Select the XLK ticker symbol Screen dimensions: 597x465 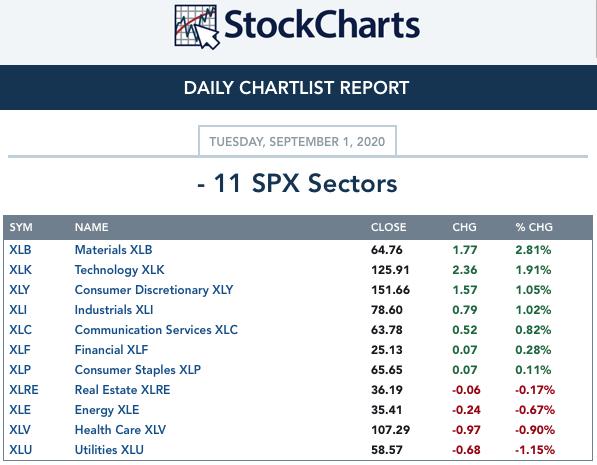click(21, 270)
